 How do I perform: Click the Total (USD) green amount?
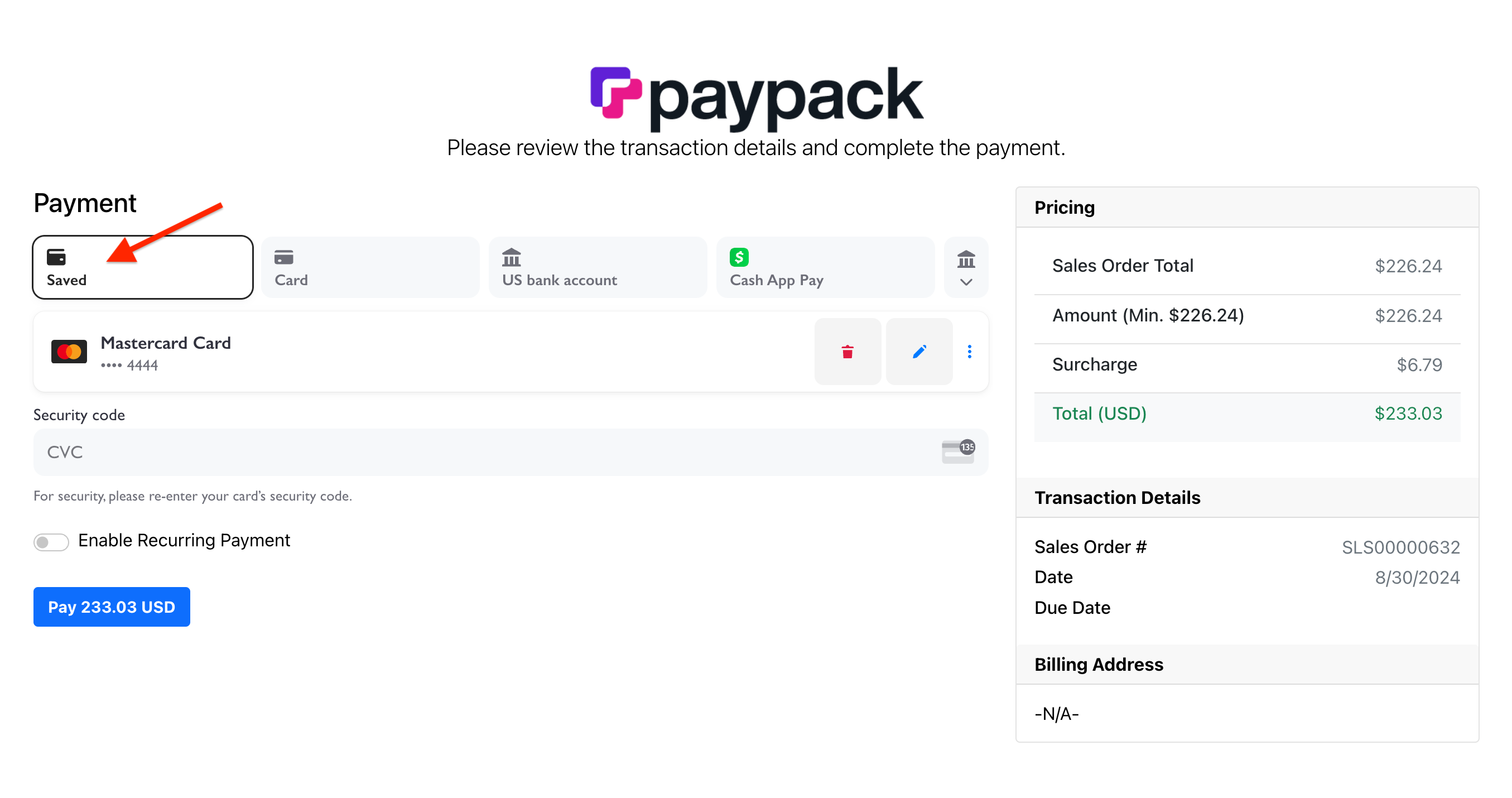coord(1408,413)
